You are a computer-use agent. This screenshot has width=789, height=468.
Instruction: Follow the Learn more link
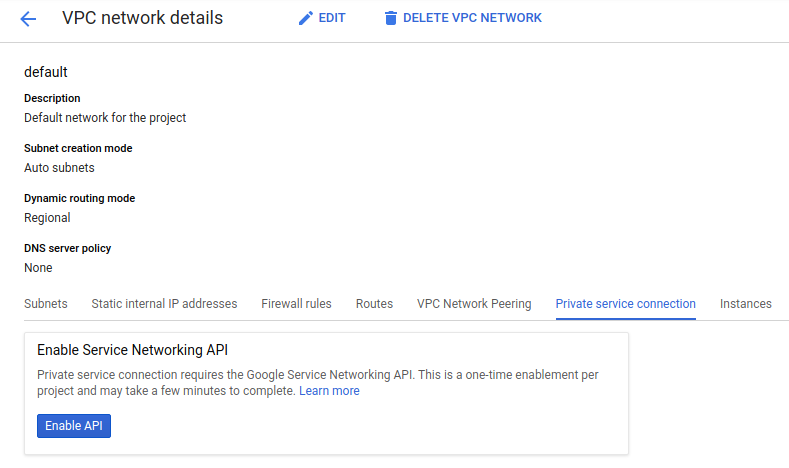(329, 391)
